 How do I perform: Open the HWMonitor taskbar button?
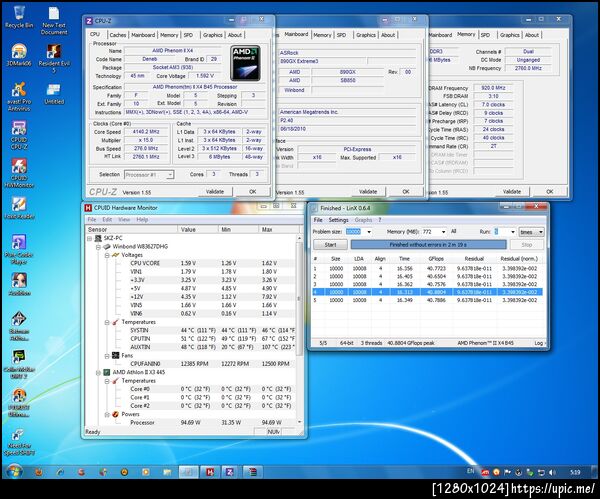point(210,472)
